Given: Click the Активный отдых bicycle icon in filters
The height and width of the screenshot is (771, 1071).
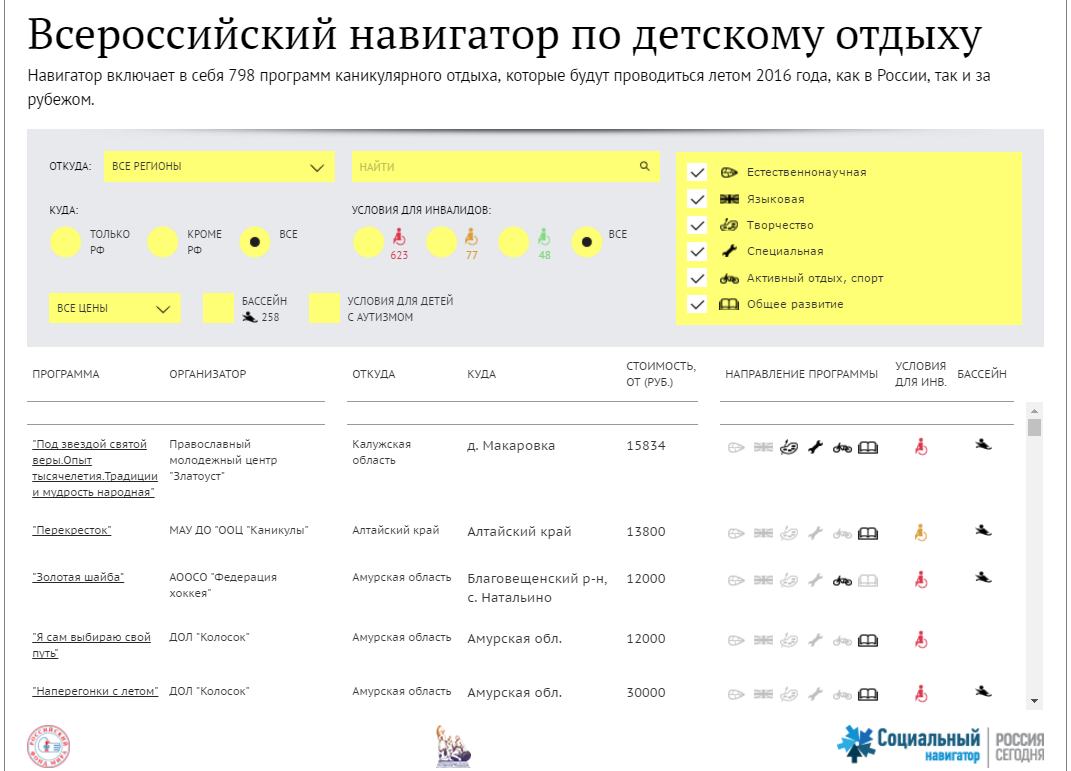Looking at the screenshot, I should [x=729, y=278].
